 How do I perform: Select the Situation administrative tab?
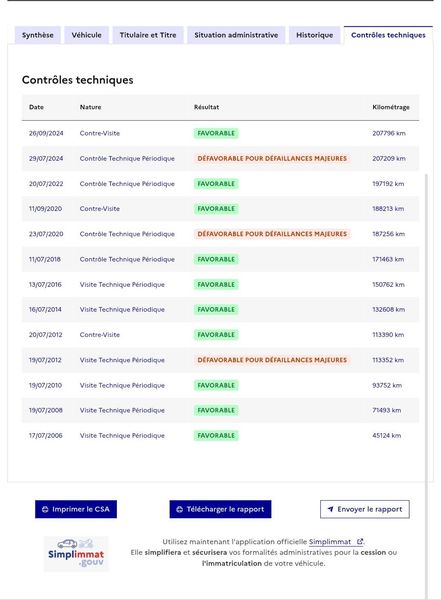click(x=236, y=35)
